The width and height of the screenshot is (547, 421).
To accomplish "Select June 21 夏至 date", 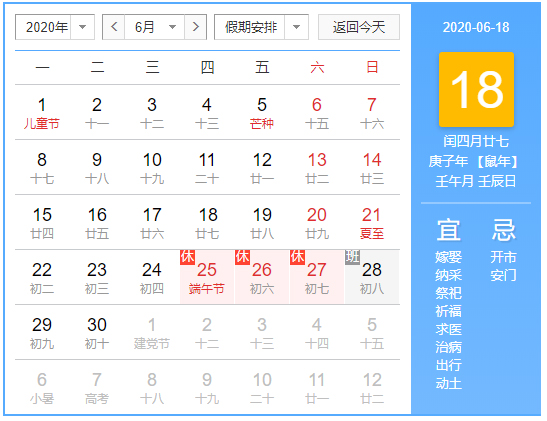I will tap(372, 222).
